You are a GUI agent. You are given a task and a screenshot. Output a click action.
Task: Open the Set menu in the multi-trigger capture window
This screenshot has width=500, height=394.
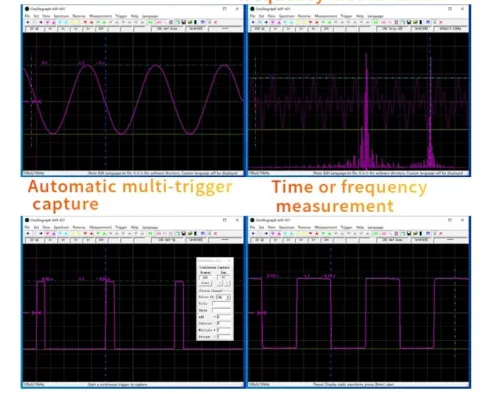(36, 227)
